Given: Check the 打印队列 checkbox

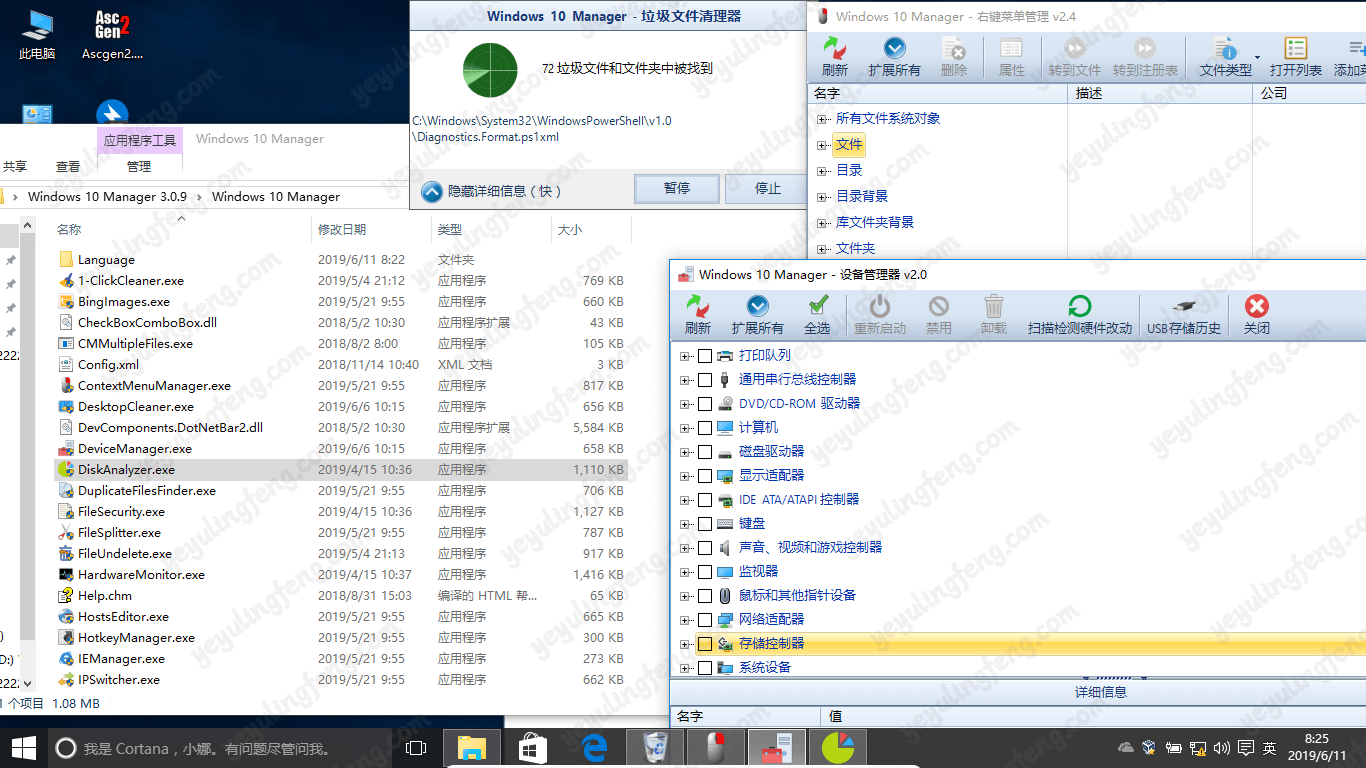Looking at the screenshot, I should tap(705, 356).
